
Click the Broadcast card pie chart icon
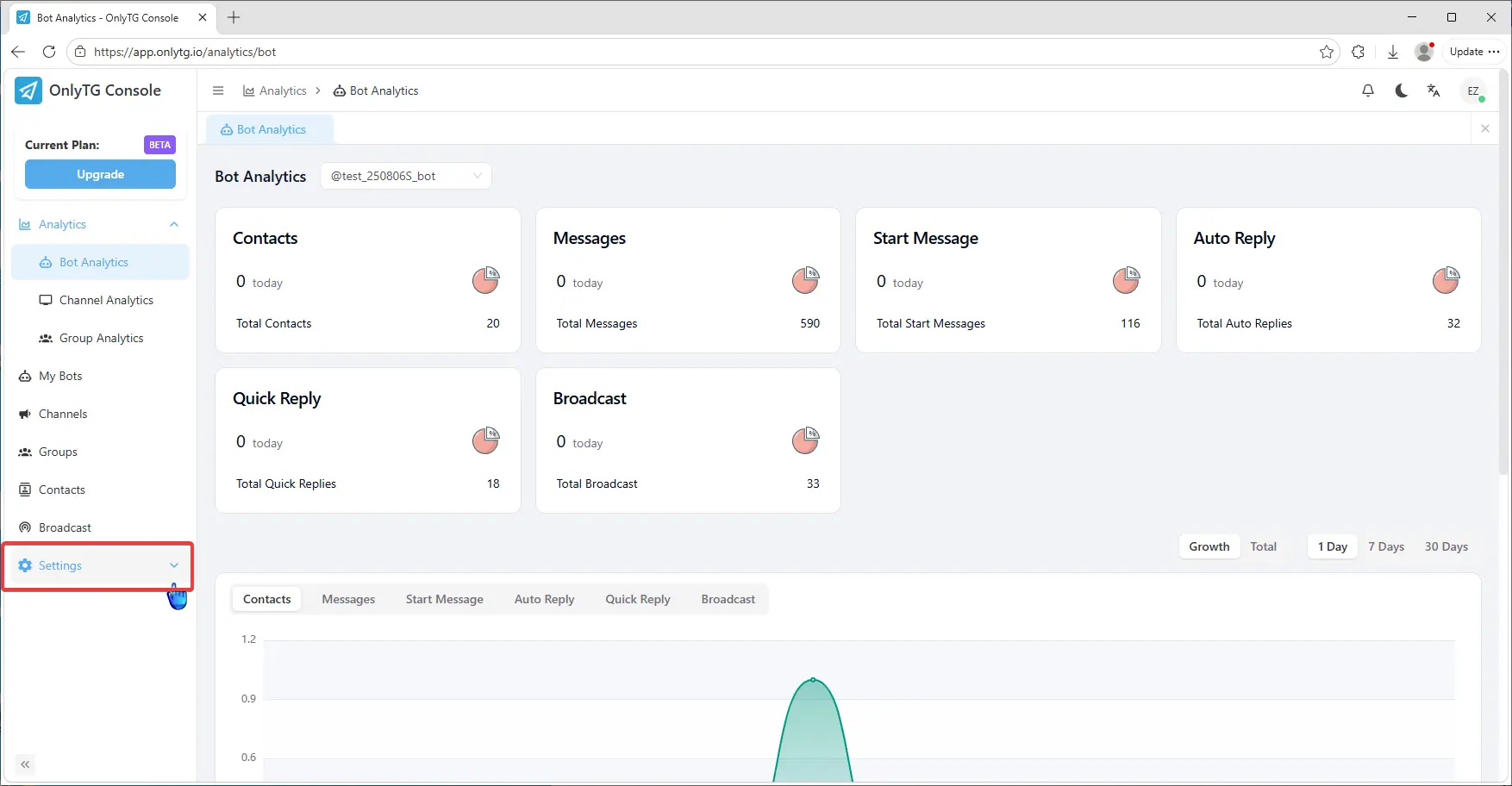pyautogui.click(x=805, y=440)
